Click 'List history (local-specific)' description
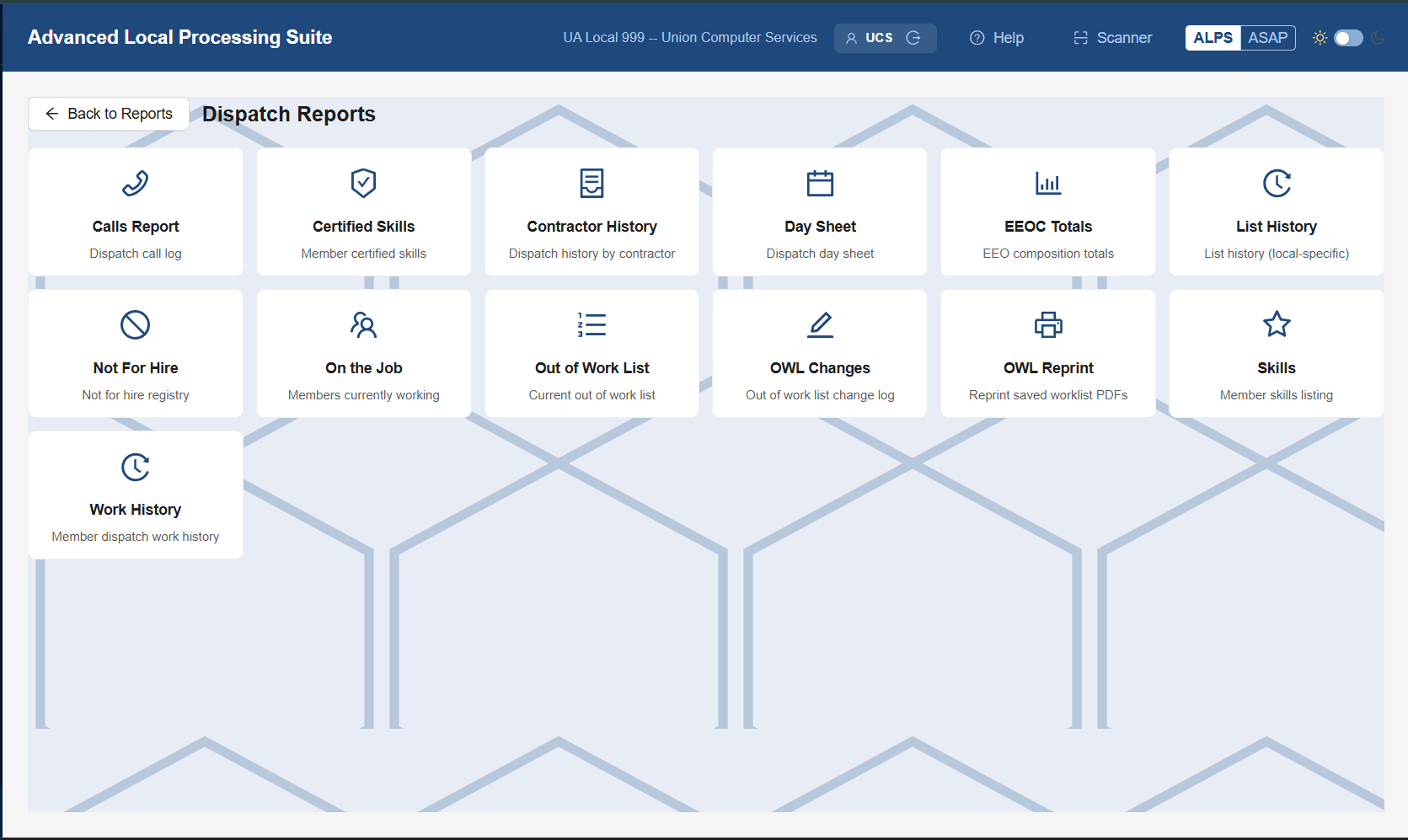 (x=1277, y=254)
